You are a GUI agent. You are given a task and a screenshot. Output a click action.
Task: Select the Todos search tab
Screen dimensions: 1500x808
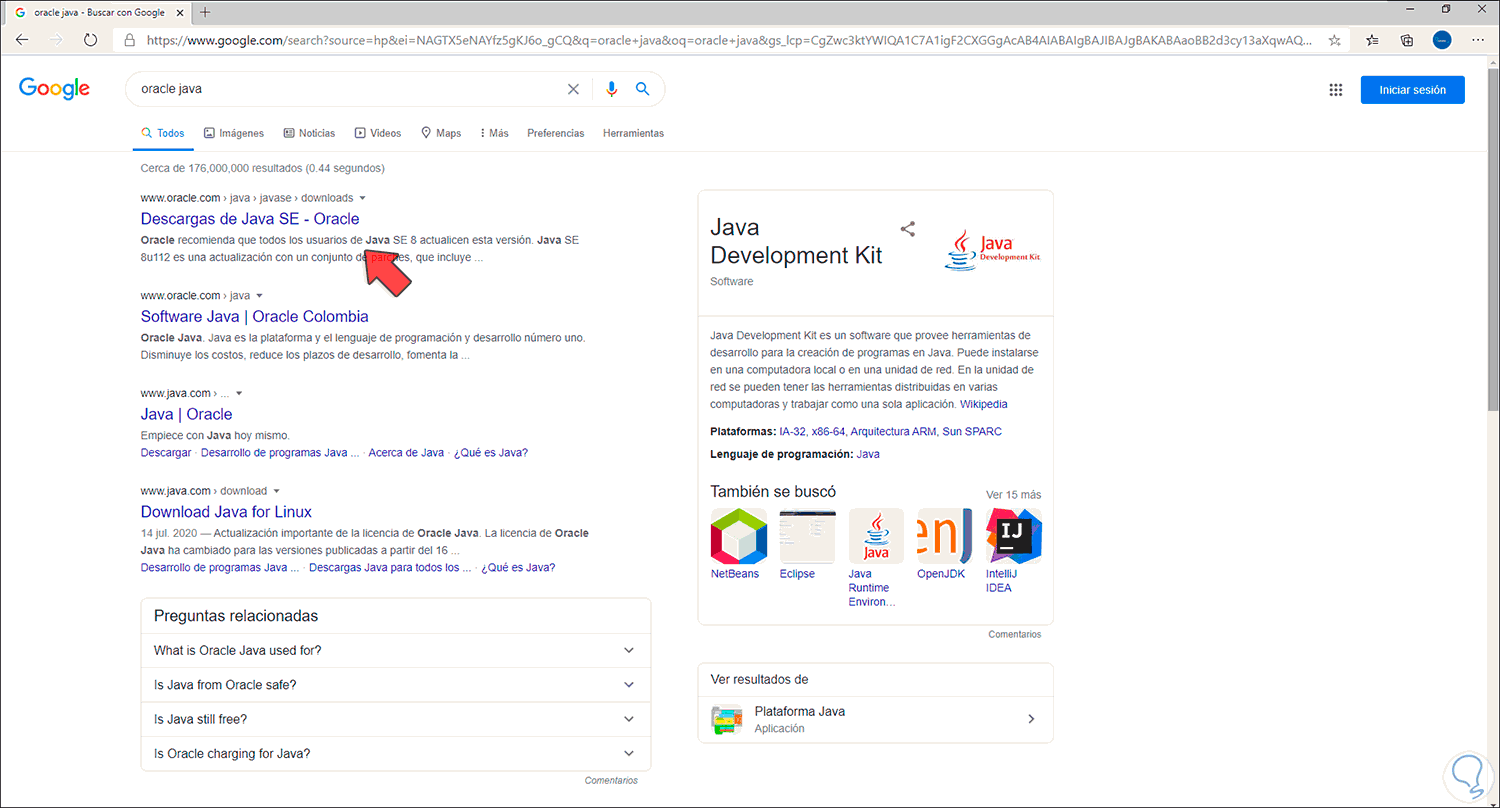163,133
